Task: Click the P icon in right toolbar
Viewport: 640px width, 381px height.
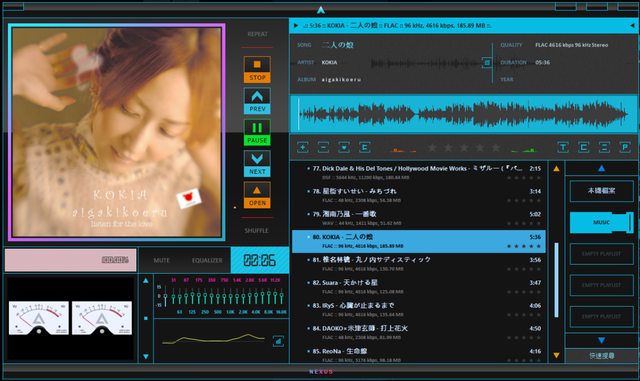Action: (625, 147)
